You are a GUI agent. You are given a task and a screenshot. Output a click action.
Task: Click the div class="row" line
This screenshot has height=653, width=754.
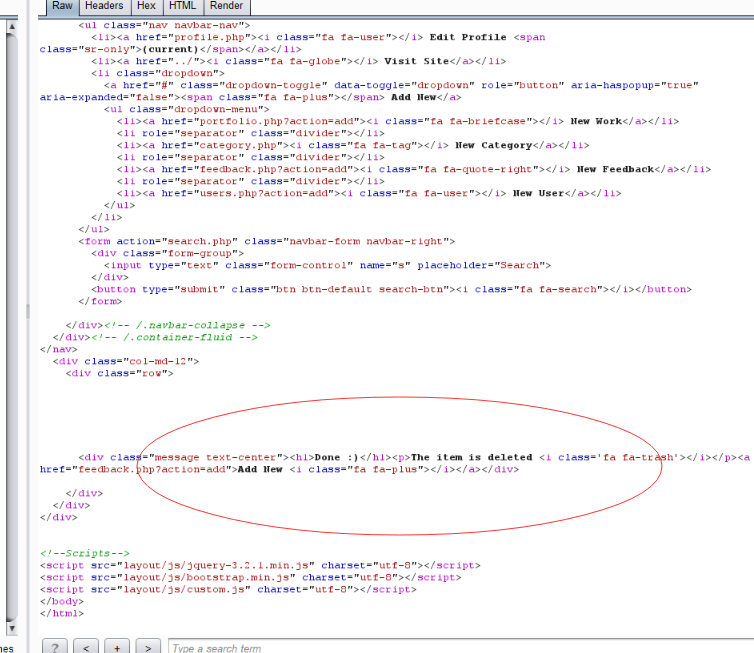(x=119, y=373)
